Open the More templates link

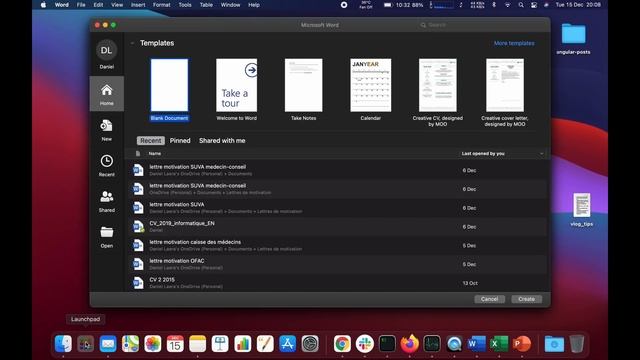click(x=514, y=43)
